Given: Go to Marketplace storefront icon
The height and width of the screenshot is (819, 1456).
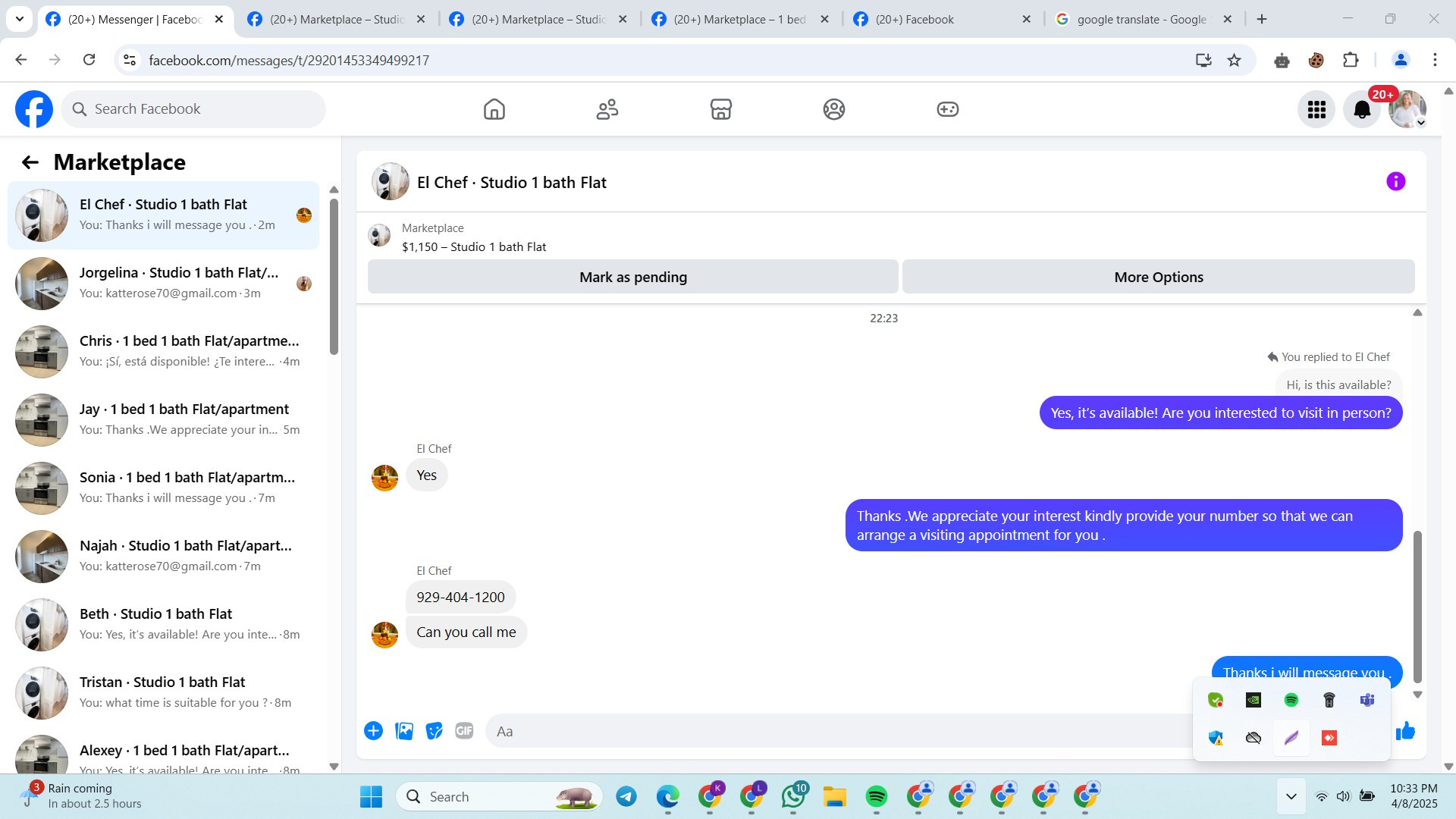Looking at the screenshot, I should pos(720,109).
